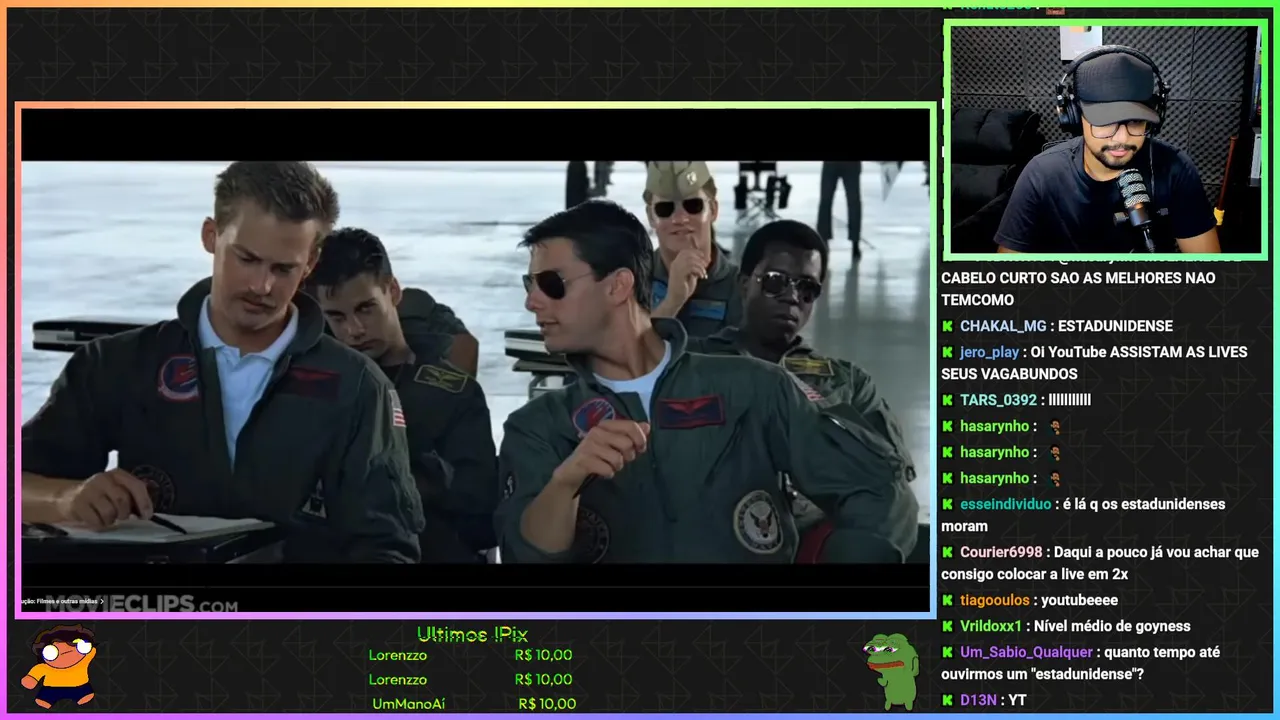
Task: Click the Kick badge beside Vrildoxx1
Action: (947, 626)
